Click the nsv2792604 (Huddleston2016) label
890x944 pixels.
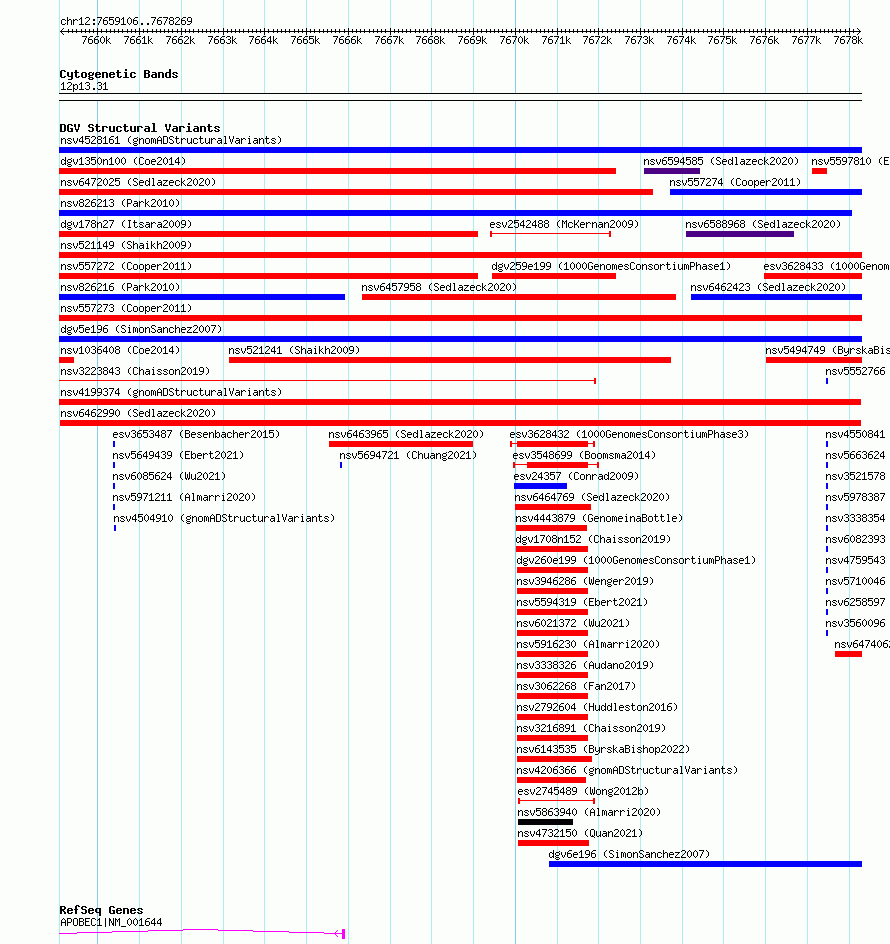tap(597, 709)
